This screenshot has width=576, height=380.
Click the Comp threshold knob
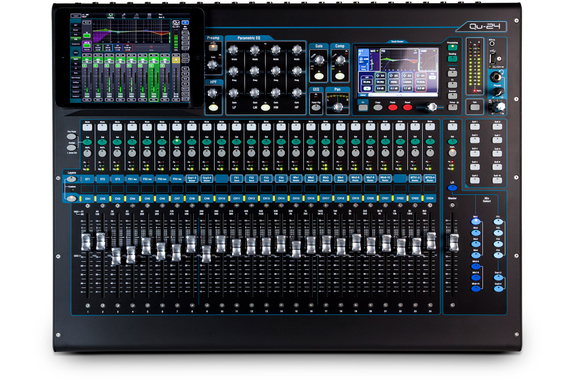click(340, 59)
